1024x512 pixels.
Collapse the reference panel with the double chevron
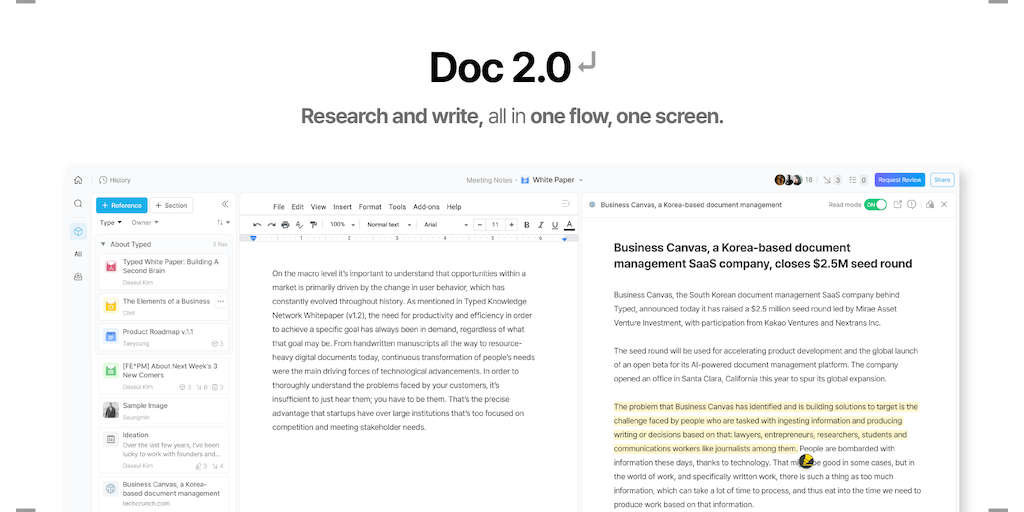[x=225, y=204]
